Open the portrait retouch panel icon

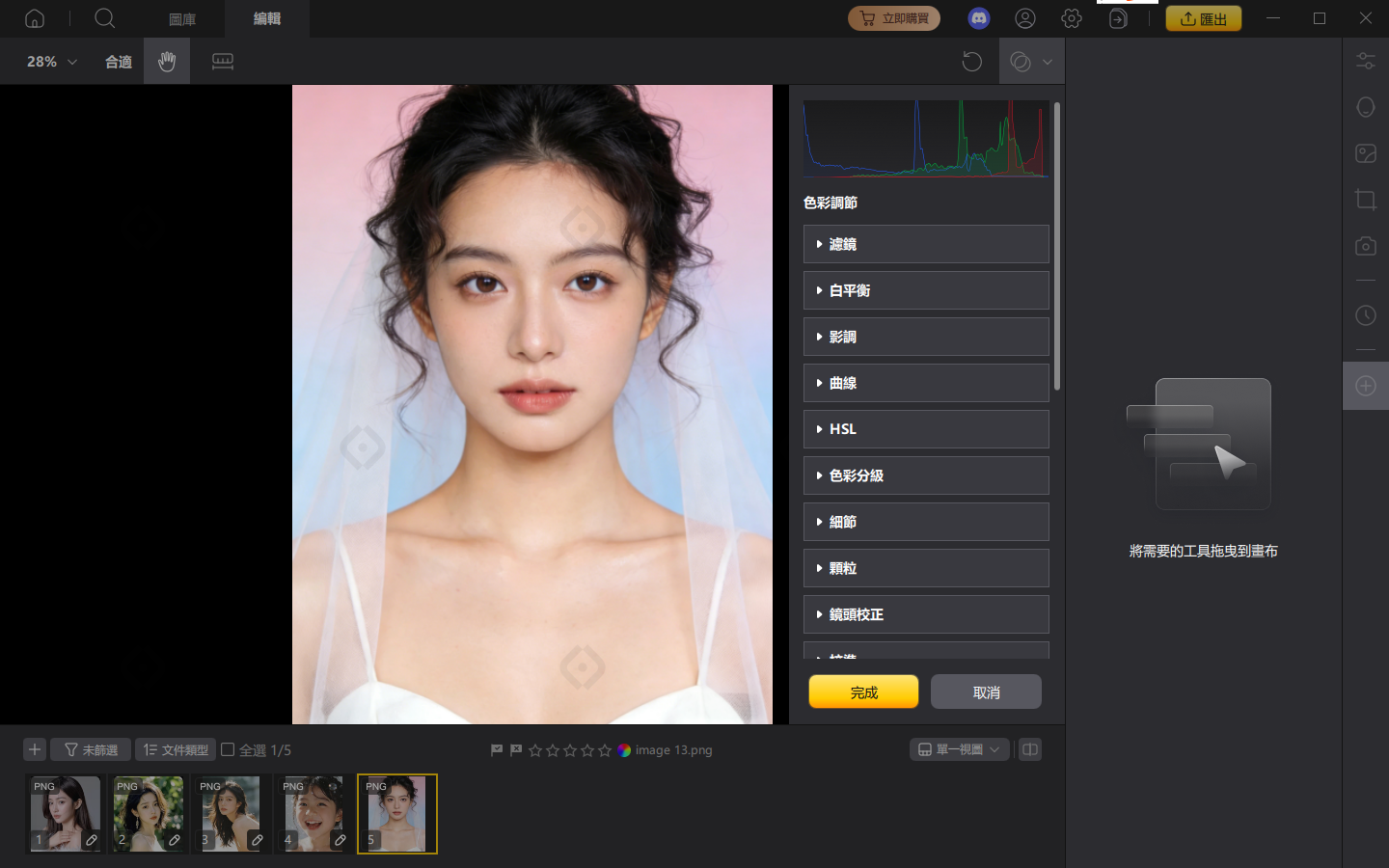click(x=1365, y=106)
